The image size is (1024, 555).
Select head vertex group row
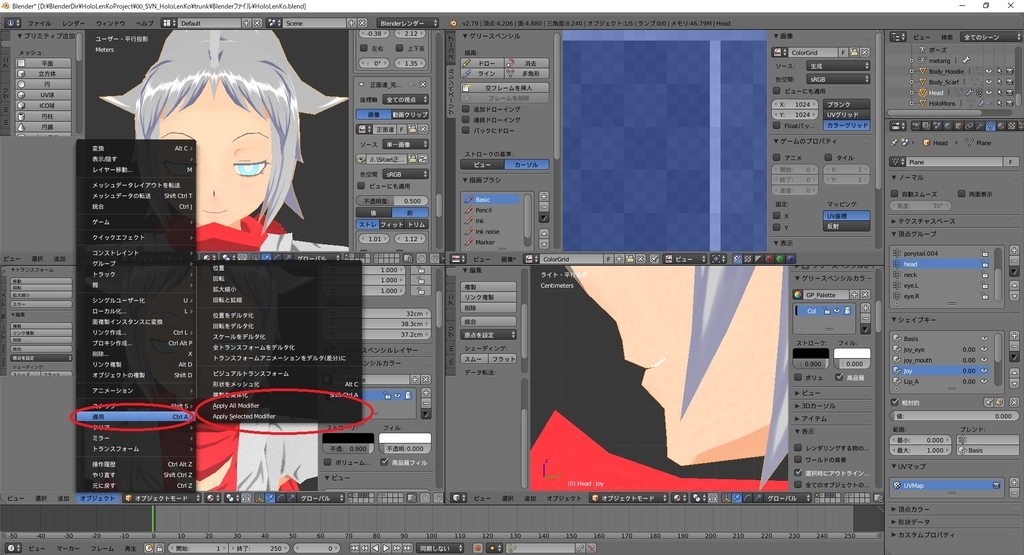(x=939, y=264)
